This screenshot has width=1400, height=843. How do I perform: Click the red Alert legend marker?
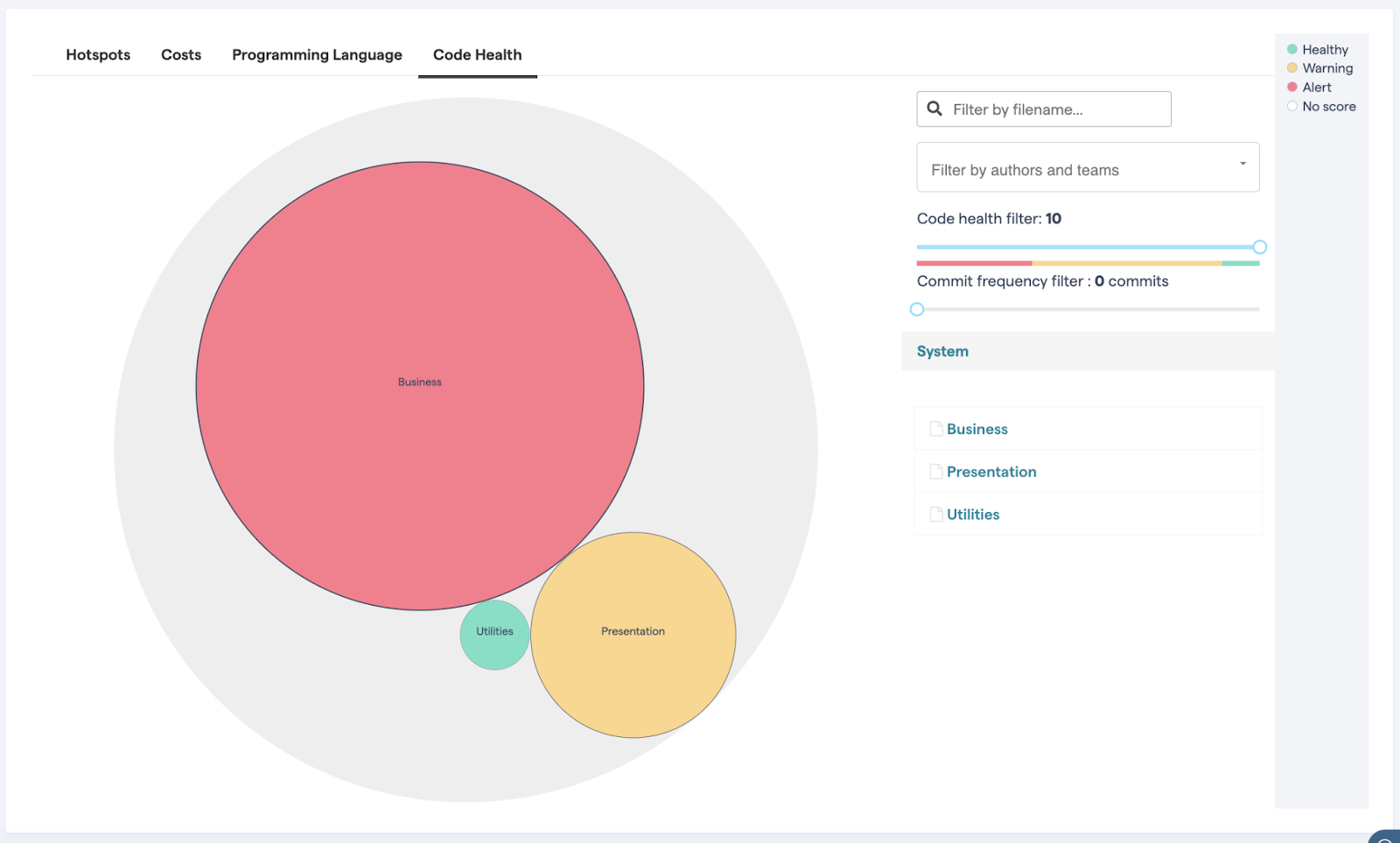pos(1291,87)
